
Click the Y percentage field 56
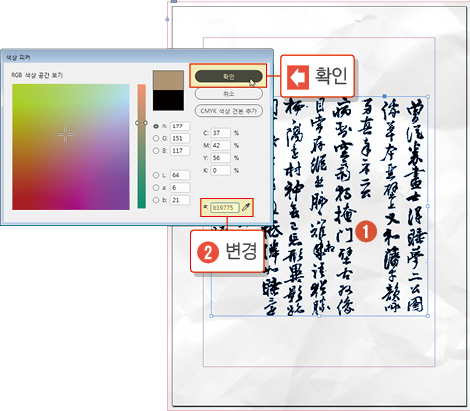point(221,158)
